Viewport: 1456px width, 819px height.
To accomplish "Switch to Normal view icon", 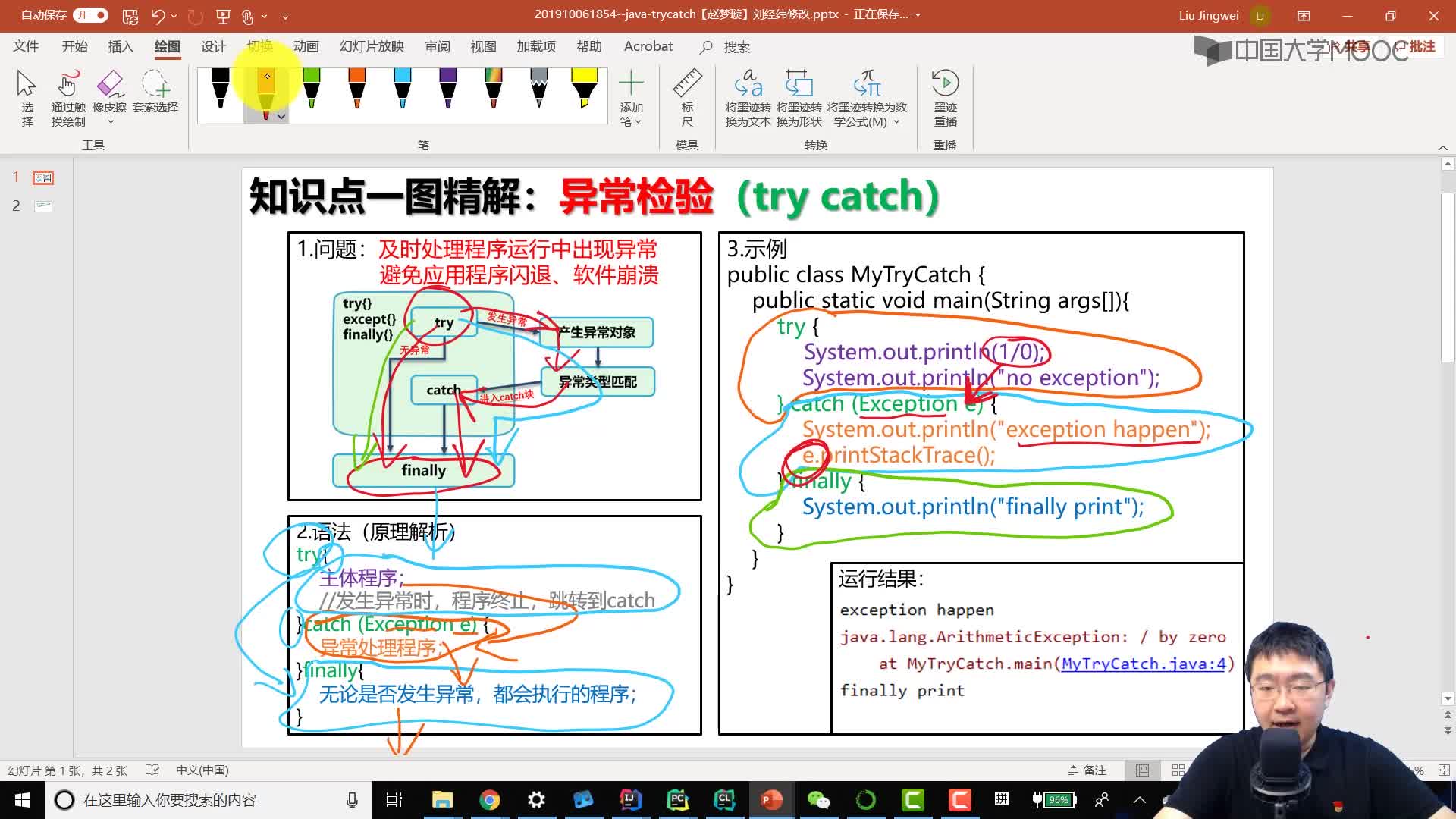I will 1142,770.
